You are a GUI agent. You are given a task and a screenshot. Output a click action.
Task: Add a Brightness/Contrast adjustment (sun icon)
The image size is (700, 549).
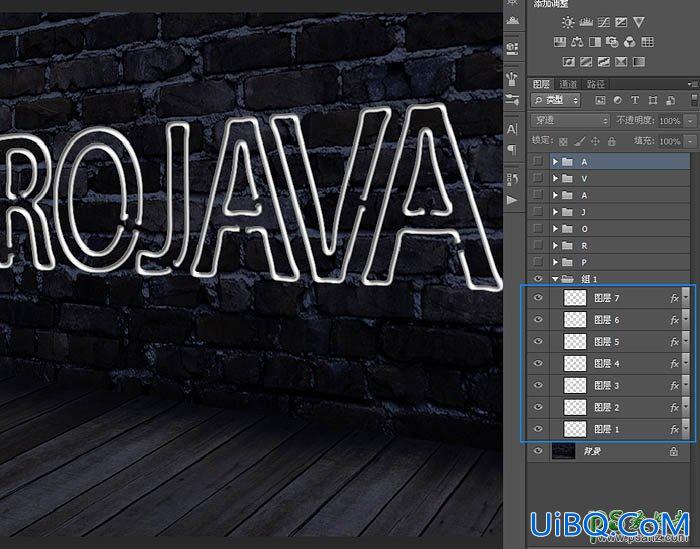pos(568,22)
